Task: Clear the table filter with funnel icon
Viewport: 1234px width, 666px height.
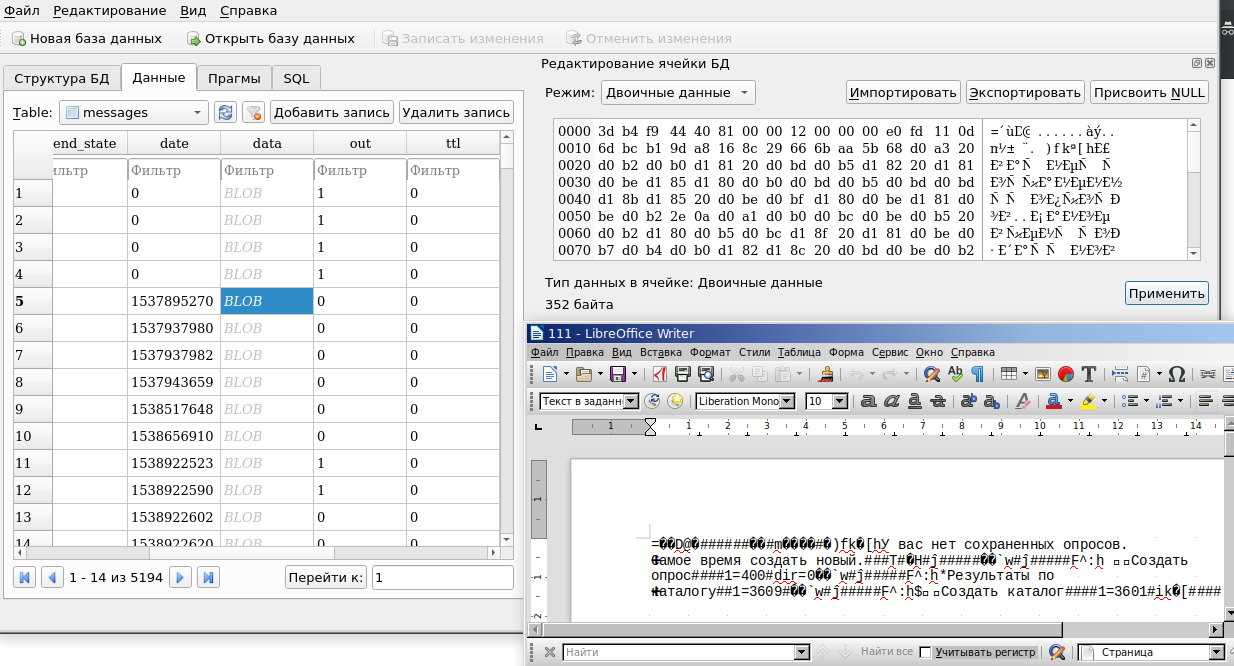Action: (255, 112)
